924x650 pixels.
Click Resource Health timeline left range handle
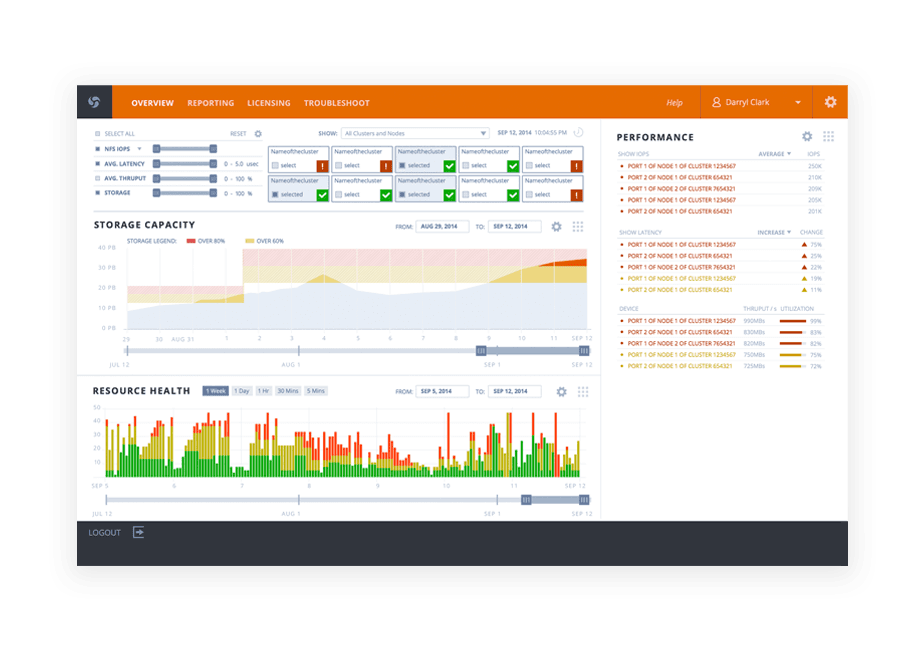[526, 500]
